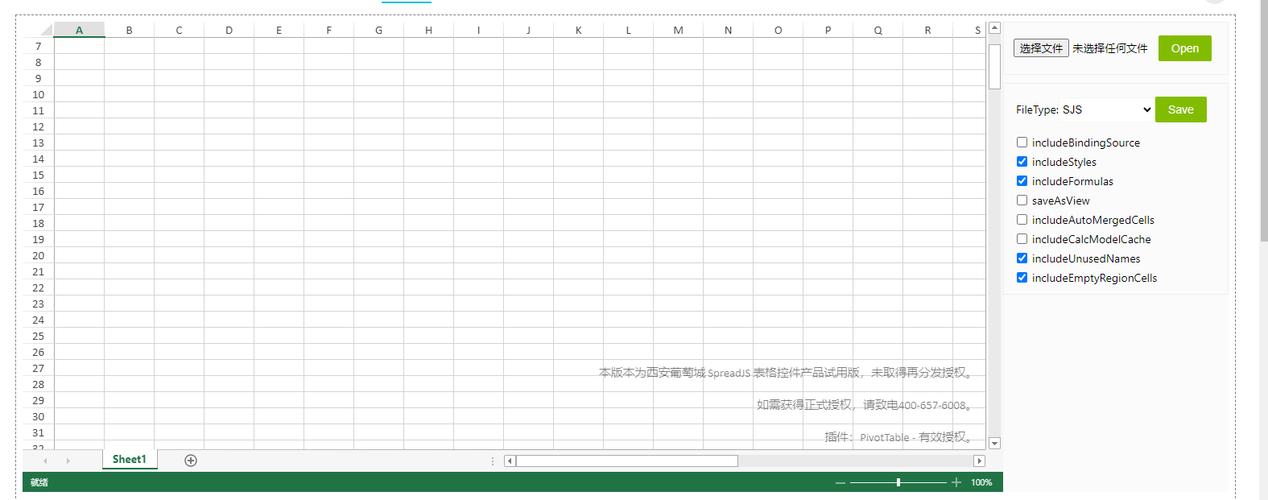The image size is (1268, 500).
Task: Click the zoom slider in status bar
Action: coord(898,483)
